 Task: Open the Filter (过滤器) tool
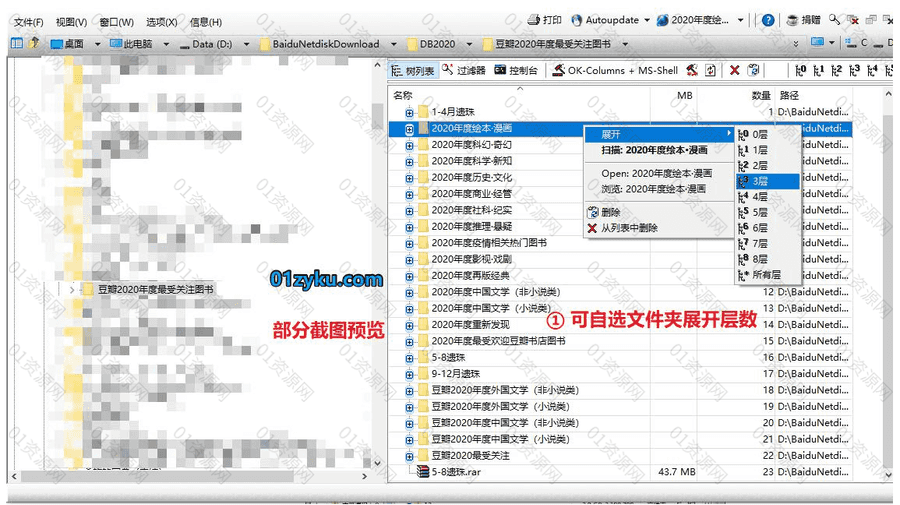pyautogui.click(x=463, y=70)
